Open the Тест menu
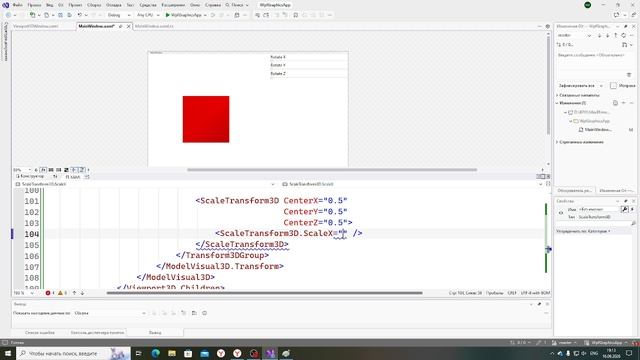The height and width of the screenshot is (360, 640). [130, 5]
